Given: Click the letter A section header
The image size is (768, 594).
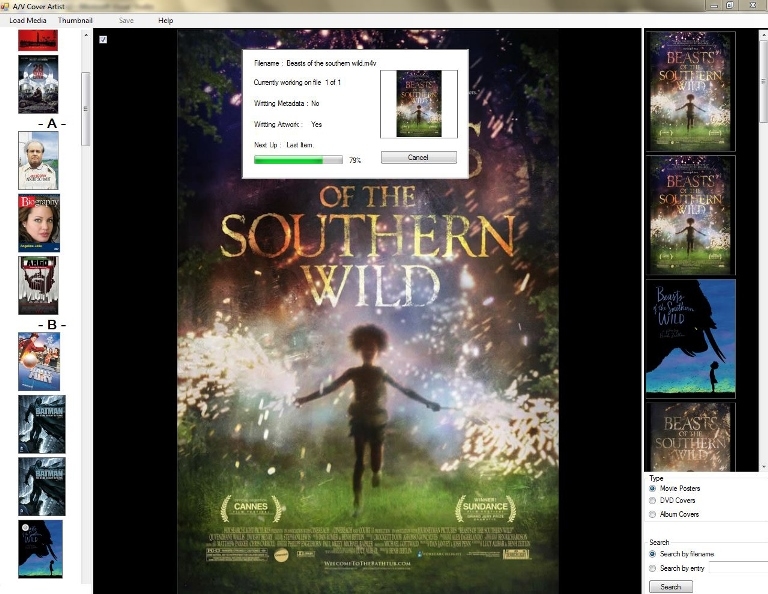Looking at the screenshot, I should [51, 123].
